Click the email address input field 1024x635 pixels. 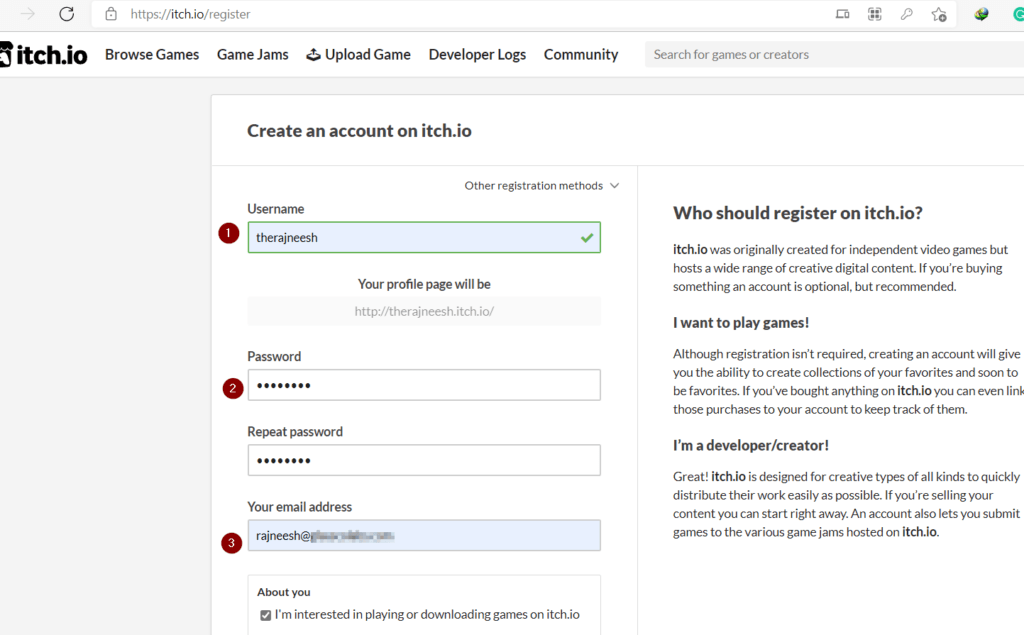pyautogui.click(x=424, y=535)
